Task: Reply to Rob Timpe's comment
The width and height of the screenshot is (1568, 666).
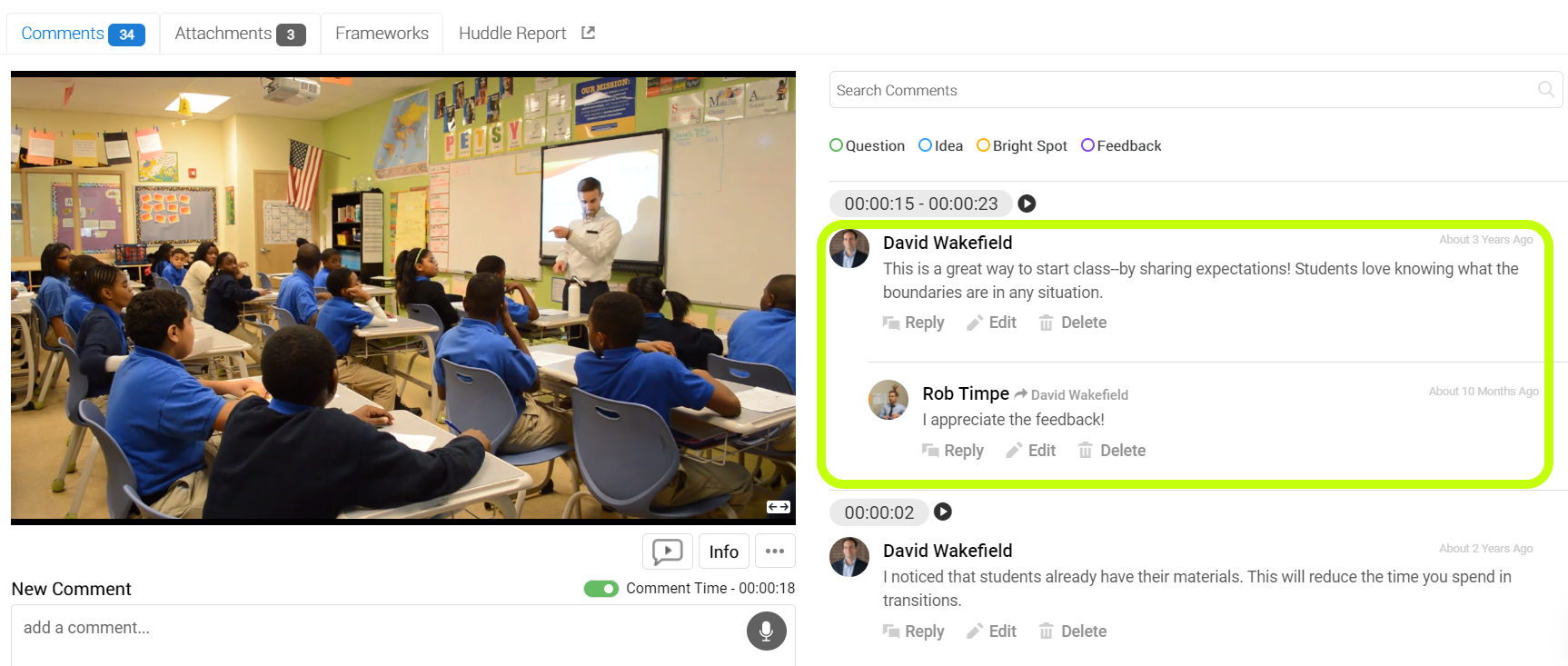Action: click(x=953, y=451)
